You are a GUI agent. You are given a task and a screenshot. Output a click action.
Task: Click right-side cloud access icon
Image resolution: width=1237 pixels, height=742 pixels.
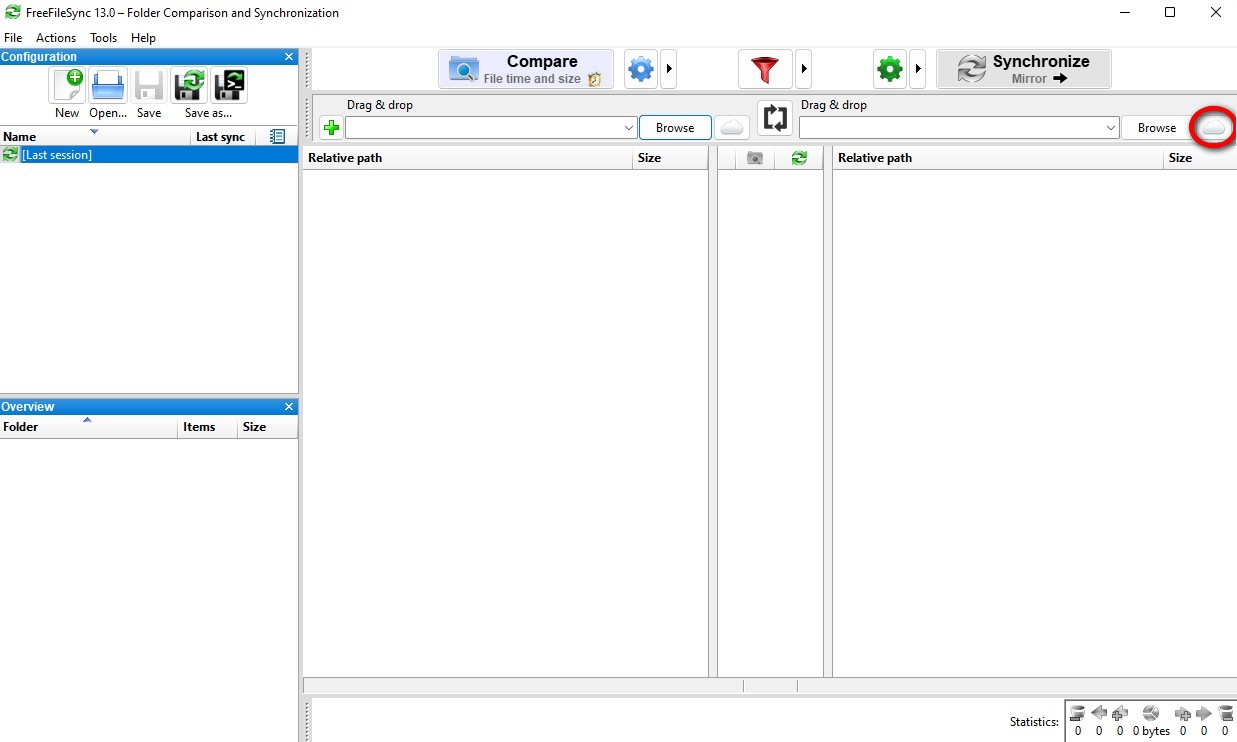tap(1213, 128)
